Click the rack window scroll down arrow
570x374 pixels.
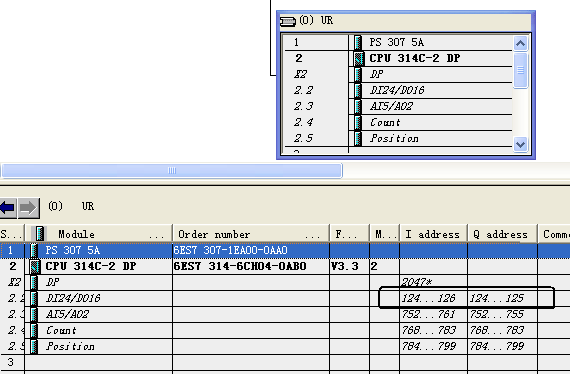520,145
